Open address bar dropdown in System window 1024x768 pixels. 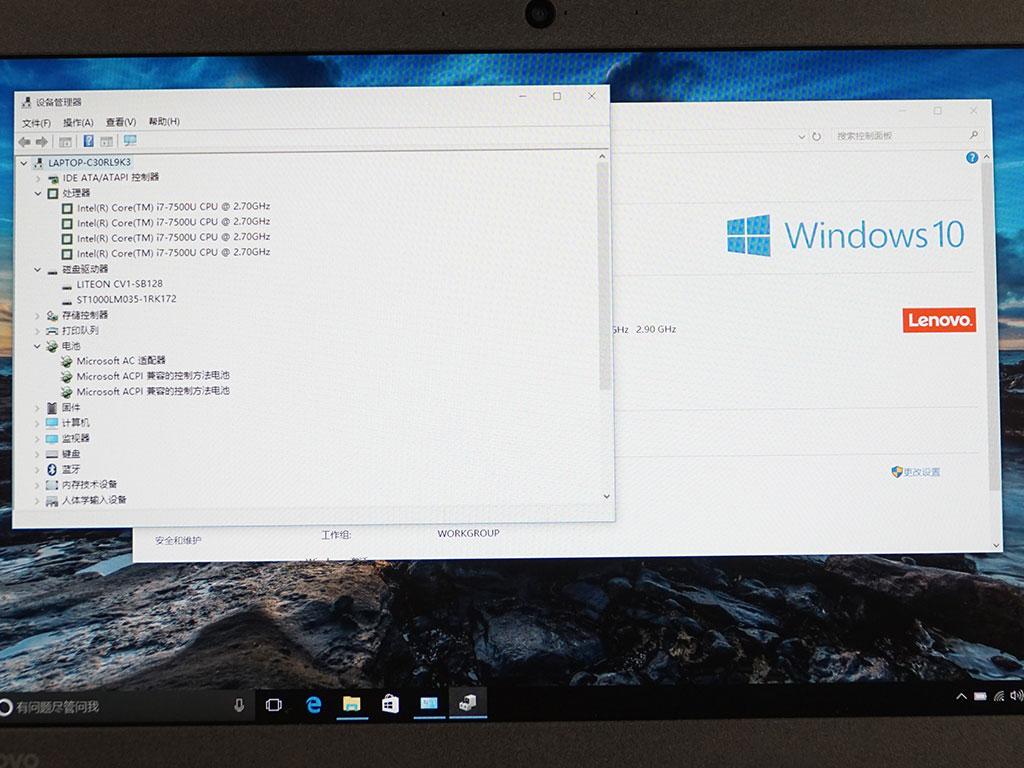801,136
